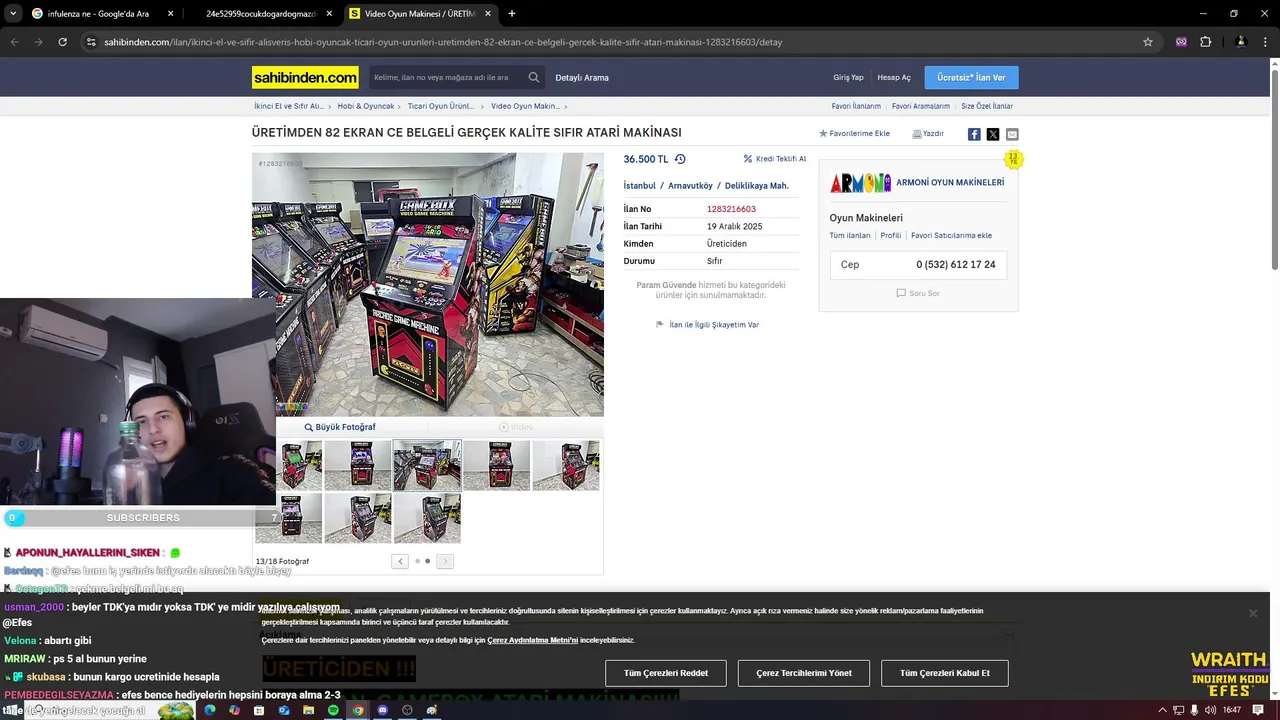Click Çerez Tercihlerimi Yönet button
Screen dimensions: 1280x720
click(804, 673)
